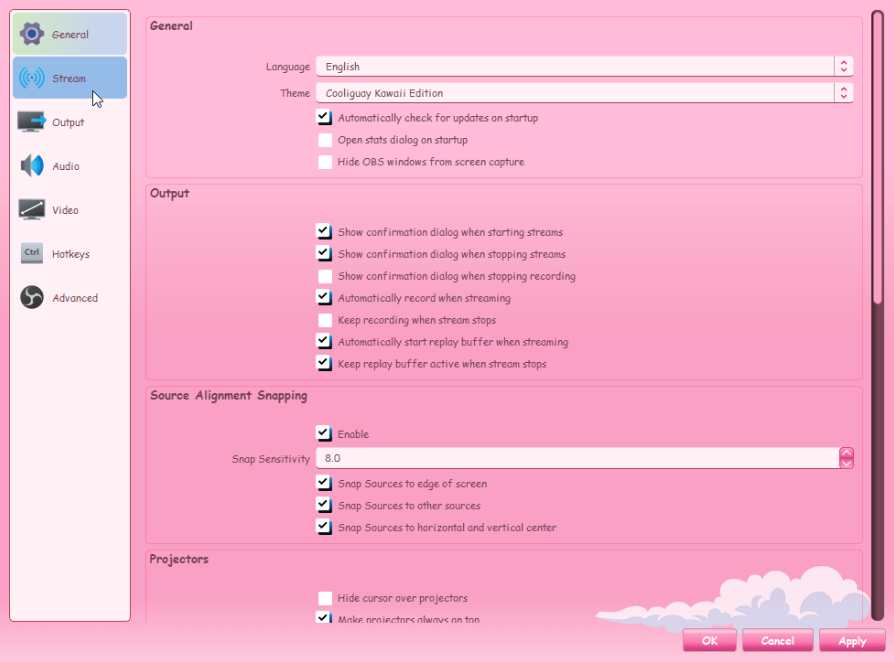Viewport: 894px width, 662px height.
Task: Switch to the Stream settings tab
Action: [x=70, y=78]
